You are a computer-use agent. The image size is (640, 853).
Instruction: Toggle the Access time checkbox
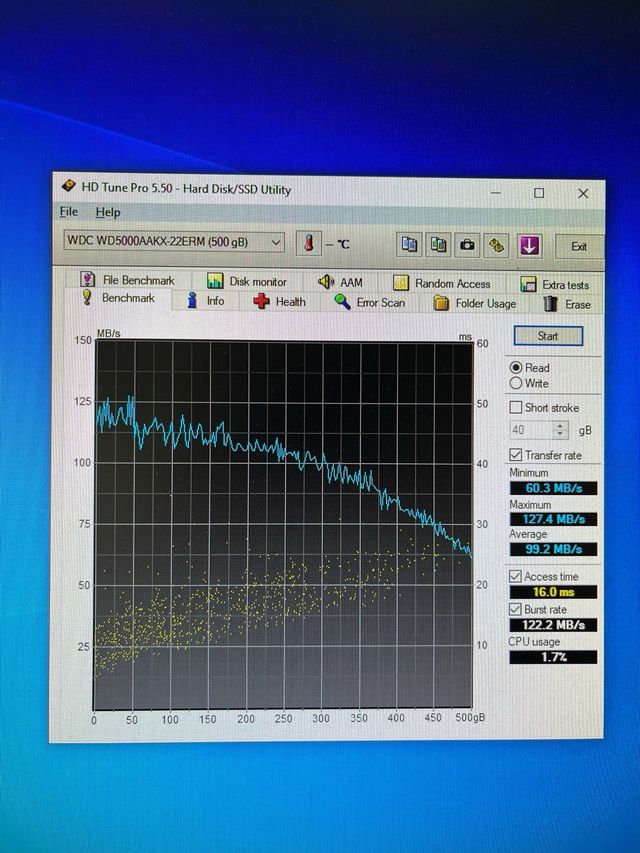pos(515,576)
